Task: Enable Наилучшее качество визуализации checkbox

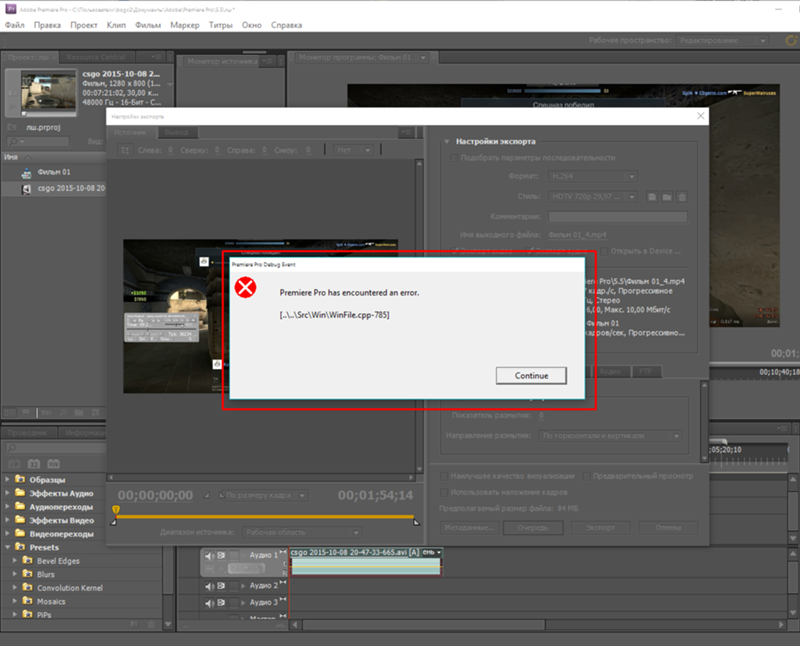Action: [444, 476]
